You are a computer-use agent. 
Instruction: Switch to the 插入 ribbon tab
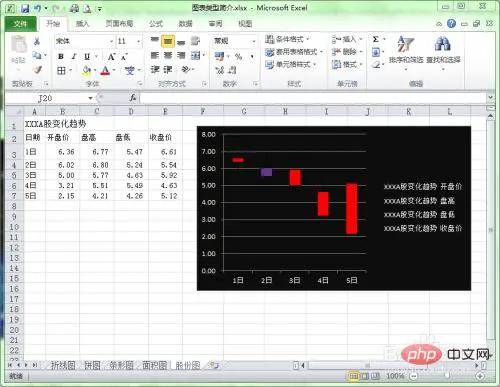click(x=82, y=24)
